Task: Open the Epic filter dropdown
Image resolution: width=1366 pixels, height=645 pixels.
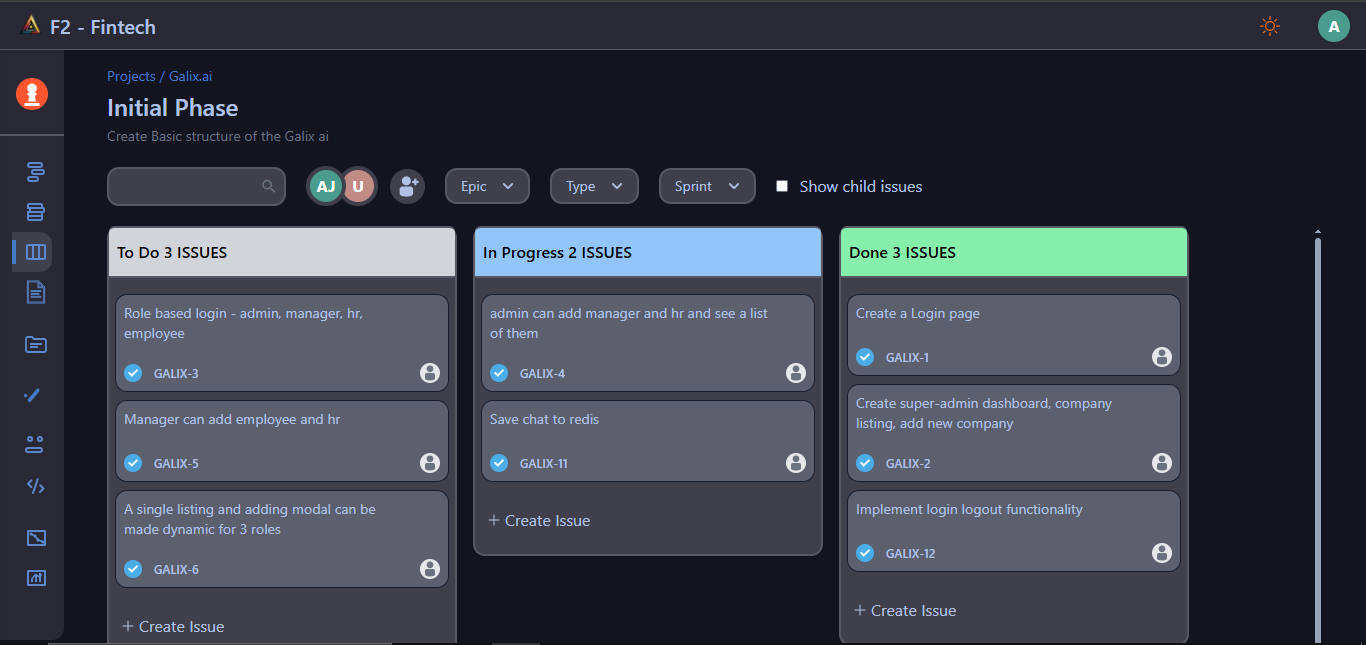Action: coord(487,186)
